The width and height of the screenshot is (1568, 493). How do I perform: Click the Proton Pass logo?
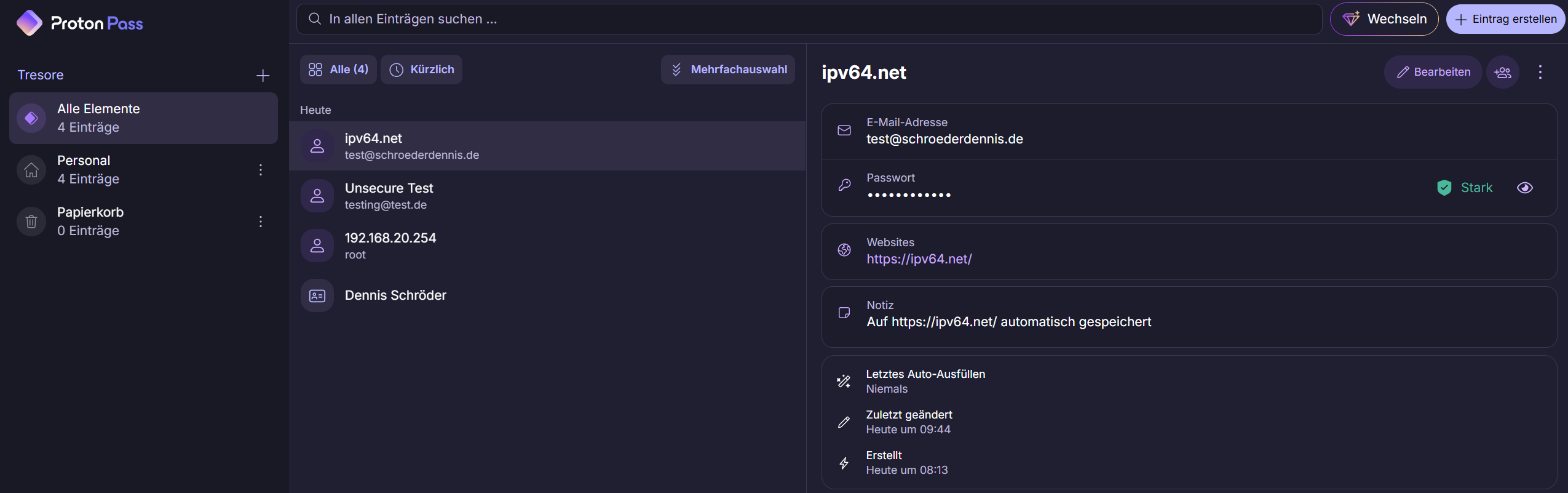79,23
